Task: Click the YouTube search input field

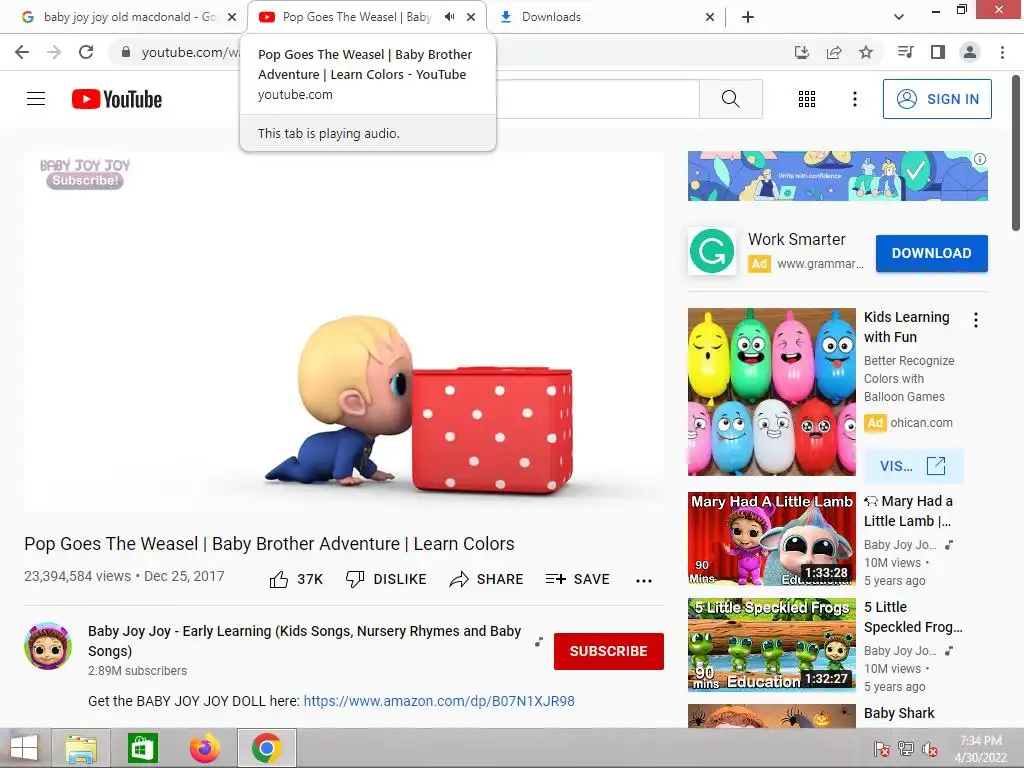Action: tap(597, 99)
